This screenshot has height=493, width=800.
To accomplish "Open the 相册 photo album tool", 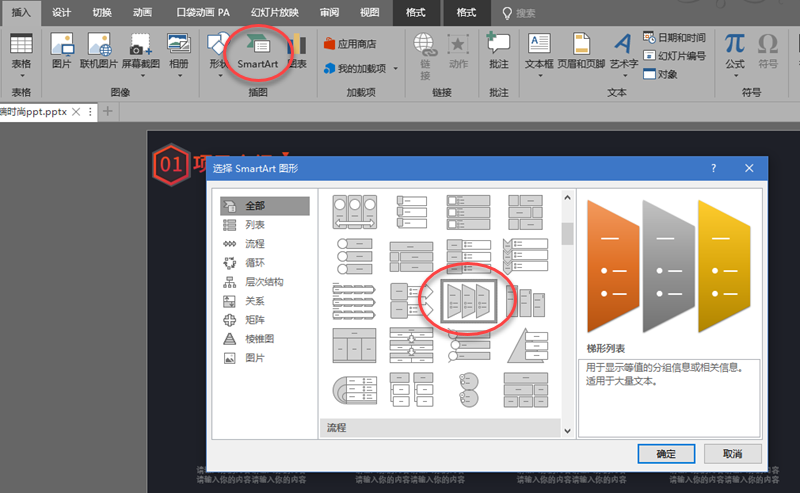I will click(x=179, y=51).
